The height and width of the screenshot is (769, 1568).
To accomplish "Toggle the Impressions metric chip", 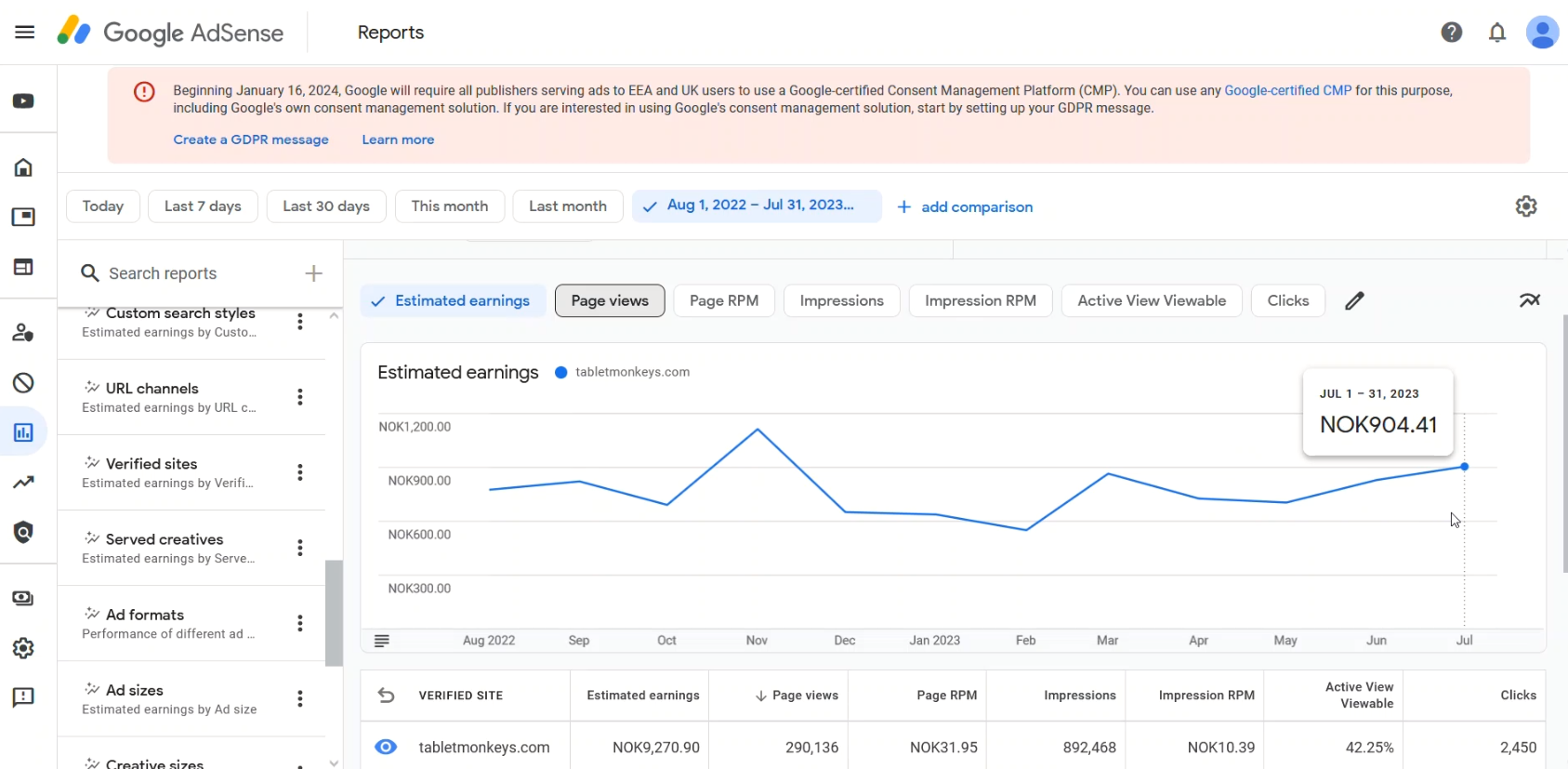I will coord(842,300).
